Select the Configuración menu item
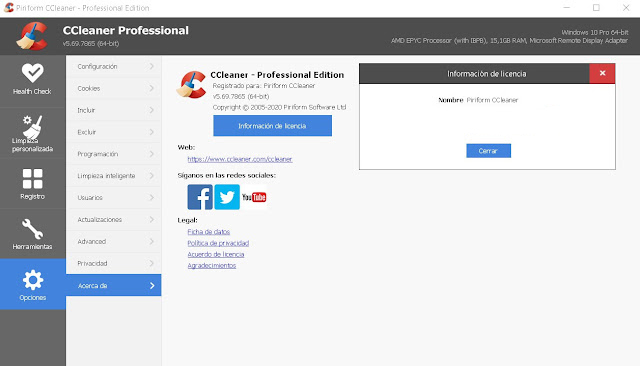640x366 pixels. 113,67
